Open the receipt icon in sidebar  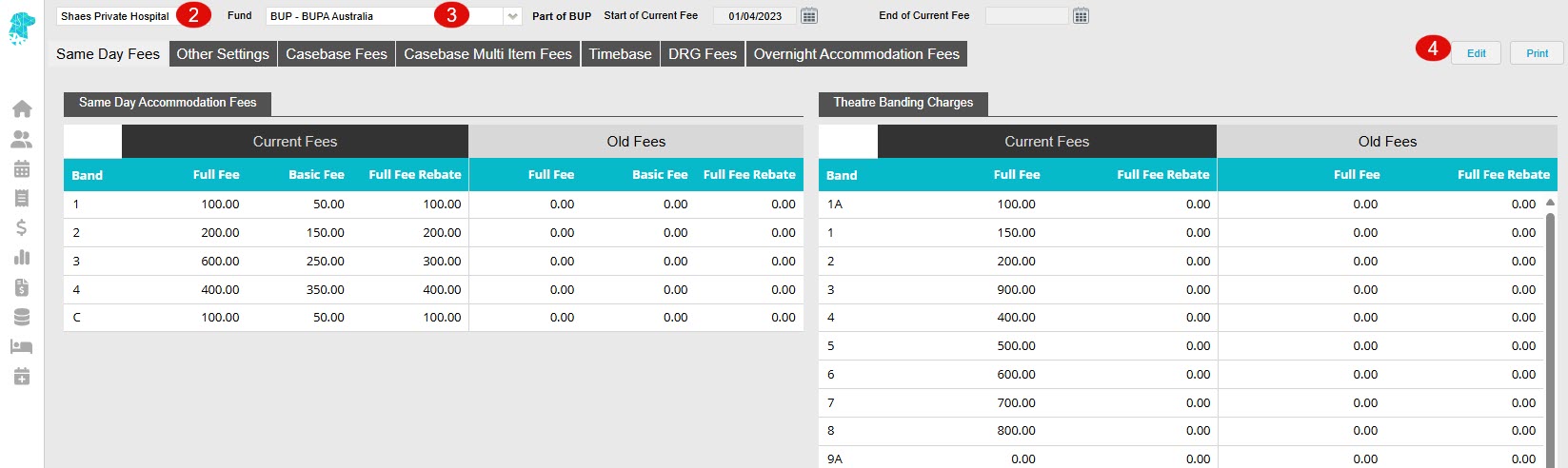[x=21, y=199]
